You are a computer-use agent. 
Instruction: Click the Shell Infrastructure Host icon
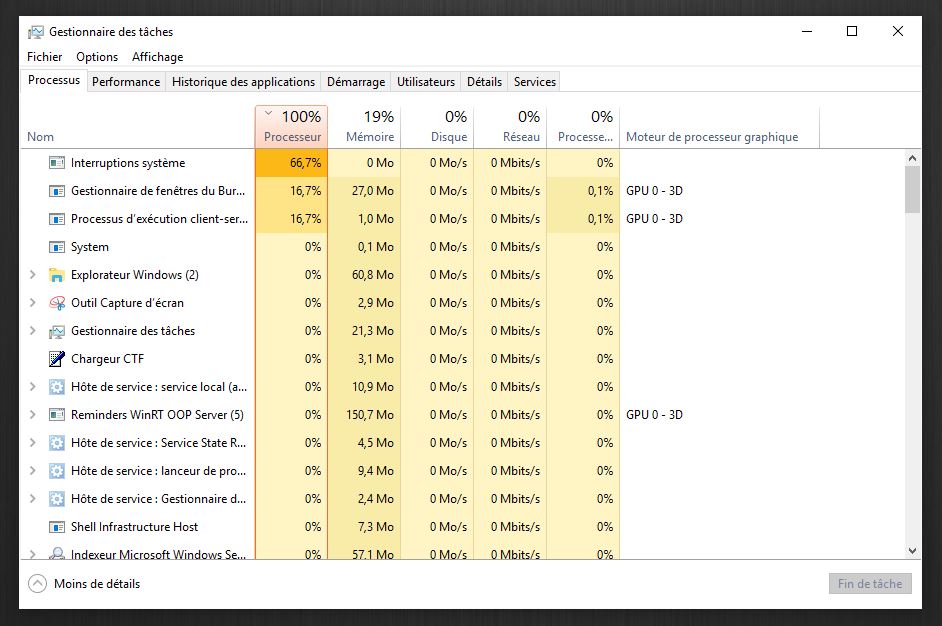[x=56, y=527]
